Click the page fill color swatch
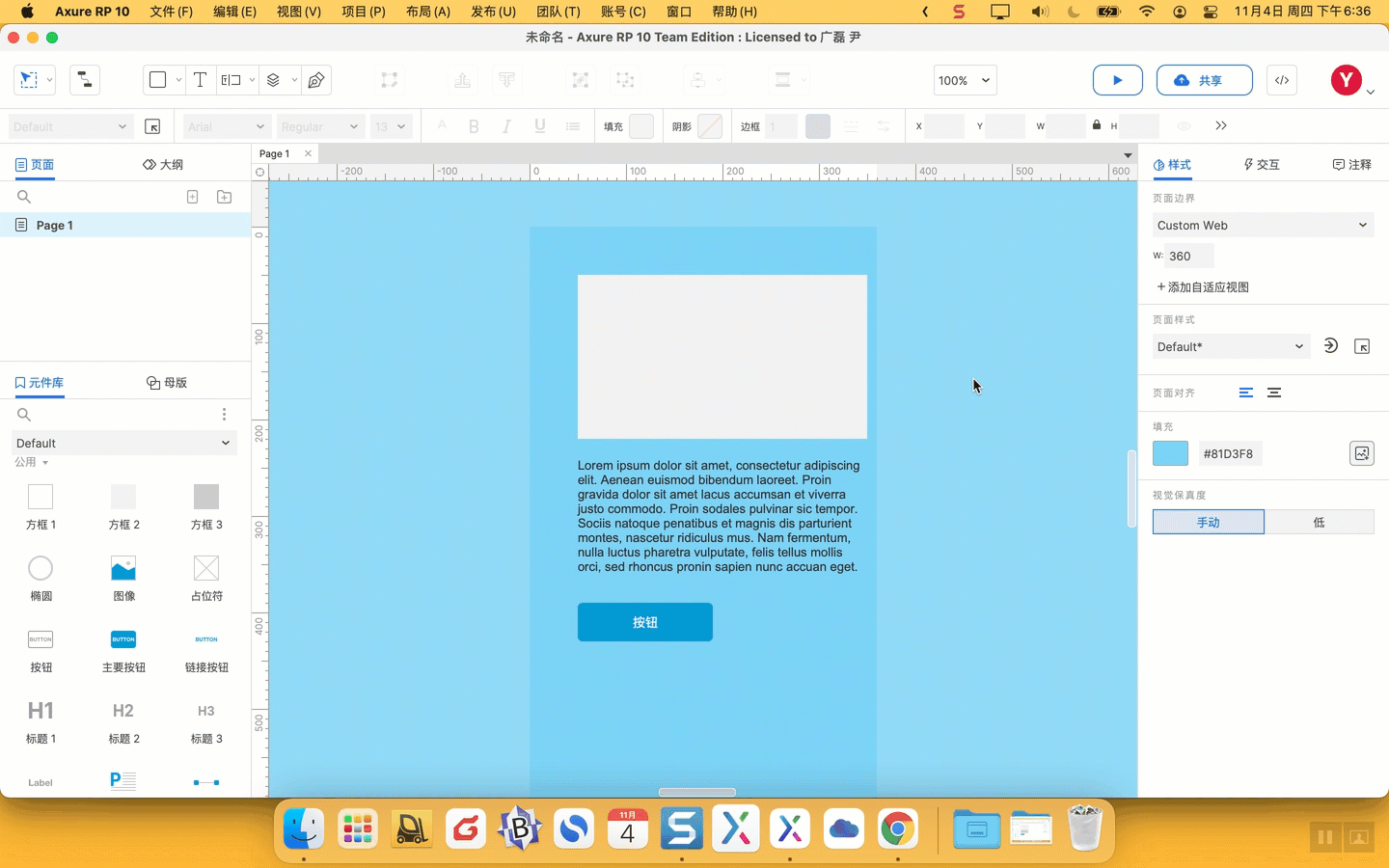1389x868 pixels. coord(1171,453)
